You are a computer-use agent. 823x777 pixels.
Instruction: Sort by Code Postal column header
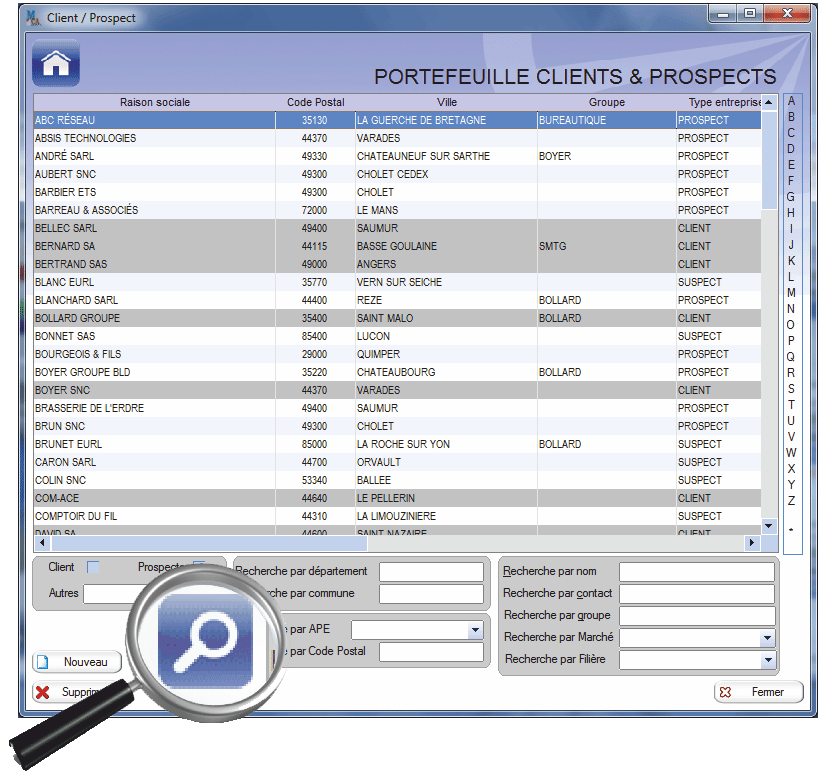pos(315,102)
